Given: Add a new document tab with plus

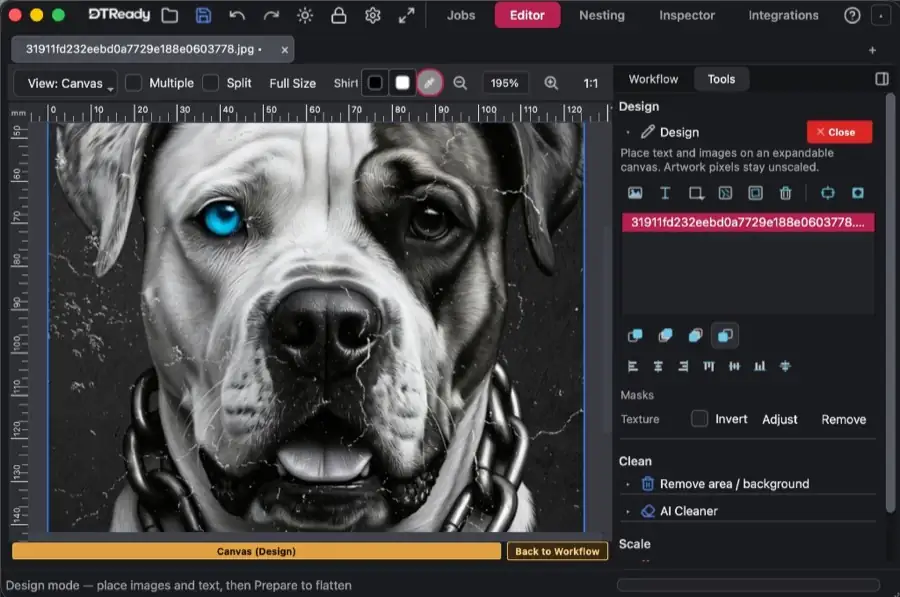Looking at the screenshot, I should 872,51.
